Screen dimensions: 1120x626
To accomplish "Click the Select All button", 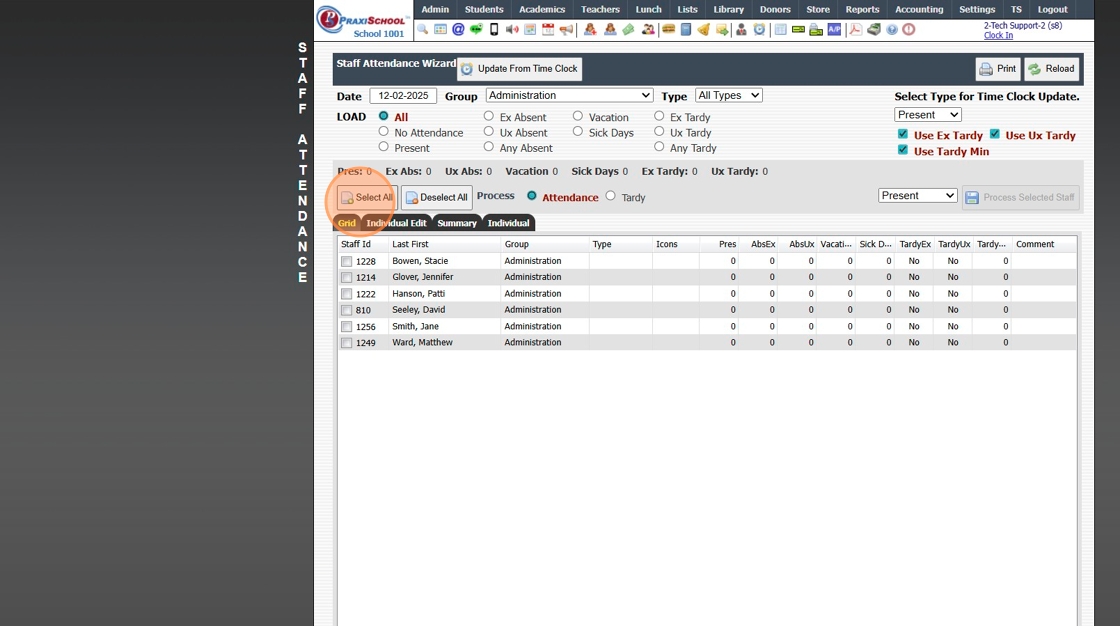I will (x=367, y=197).
